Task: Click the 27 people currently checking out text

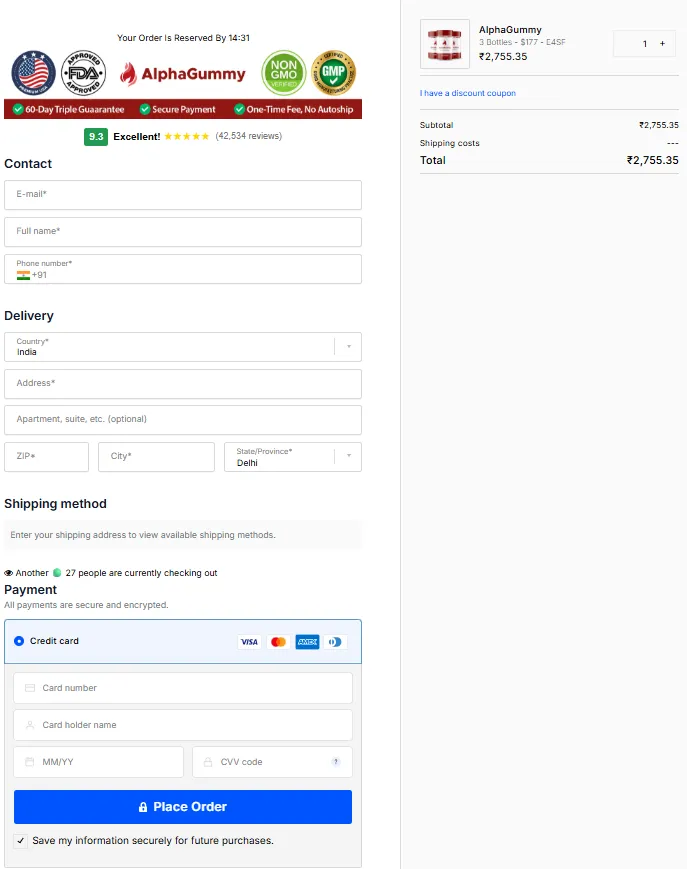Action: click(x=141, y=573)
